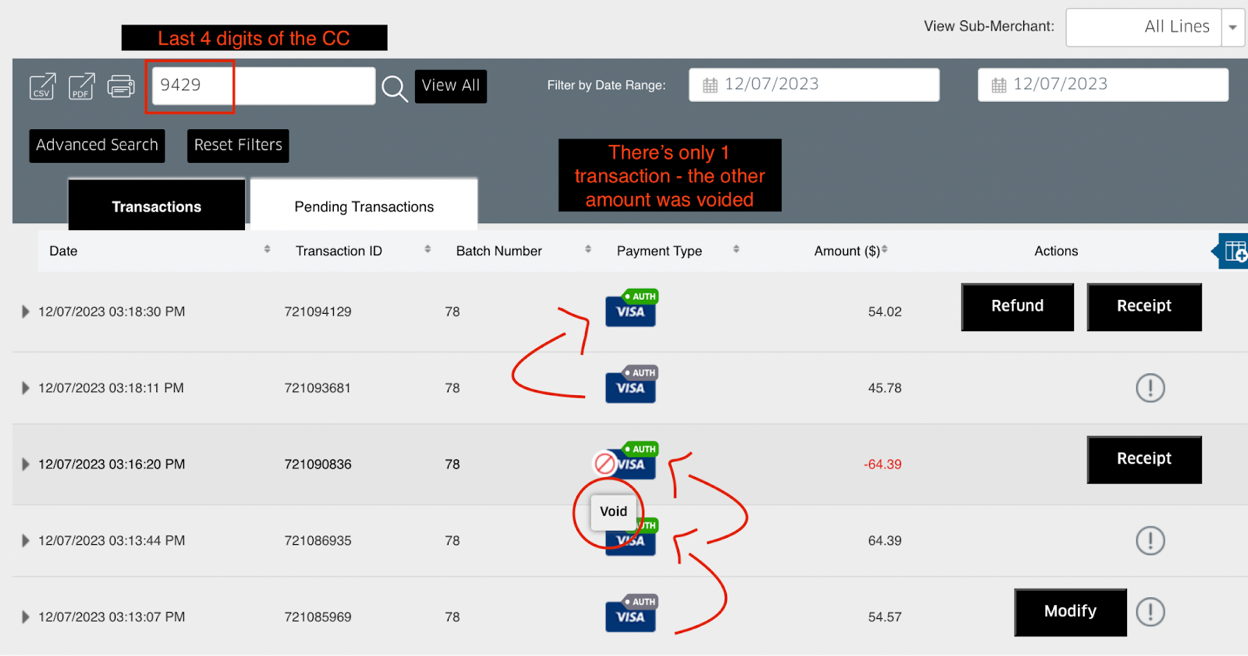Click Modify on the 54.57 transaction

[1070, 612]
